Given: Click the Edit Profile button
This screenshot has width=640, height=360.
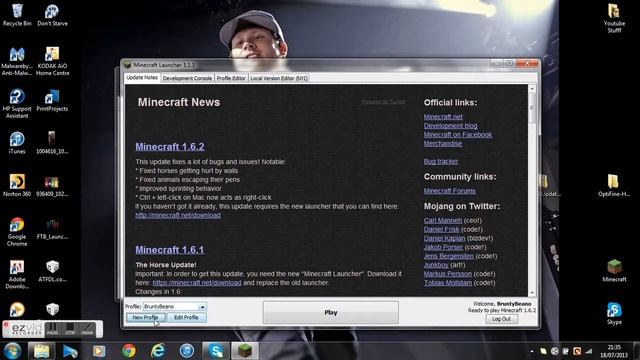Looking at the screenshot, I should click(187, 317).
